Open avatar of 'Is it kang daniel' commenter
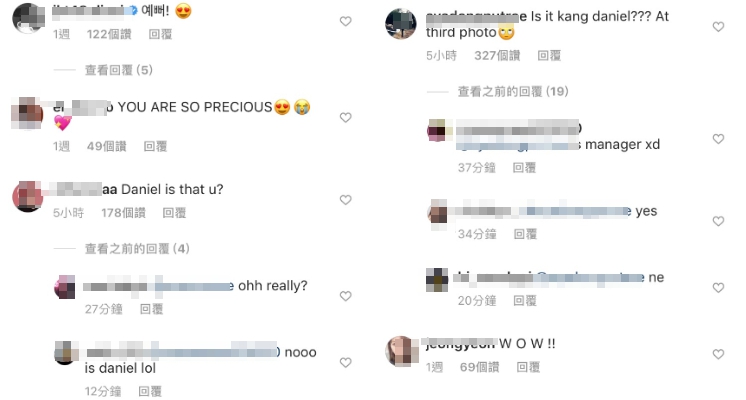746x400 pixels. point(401,24)
